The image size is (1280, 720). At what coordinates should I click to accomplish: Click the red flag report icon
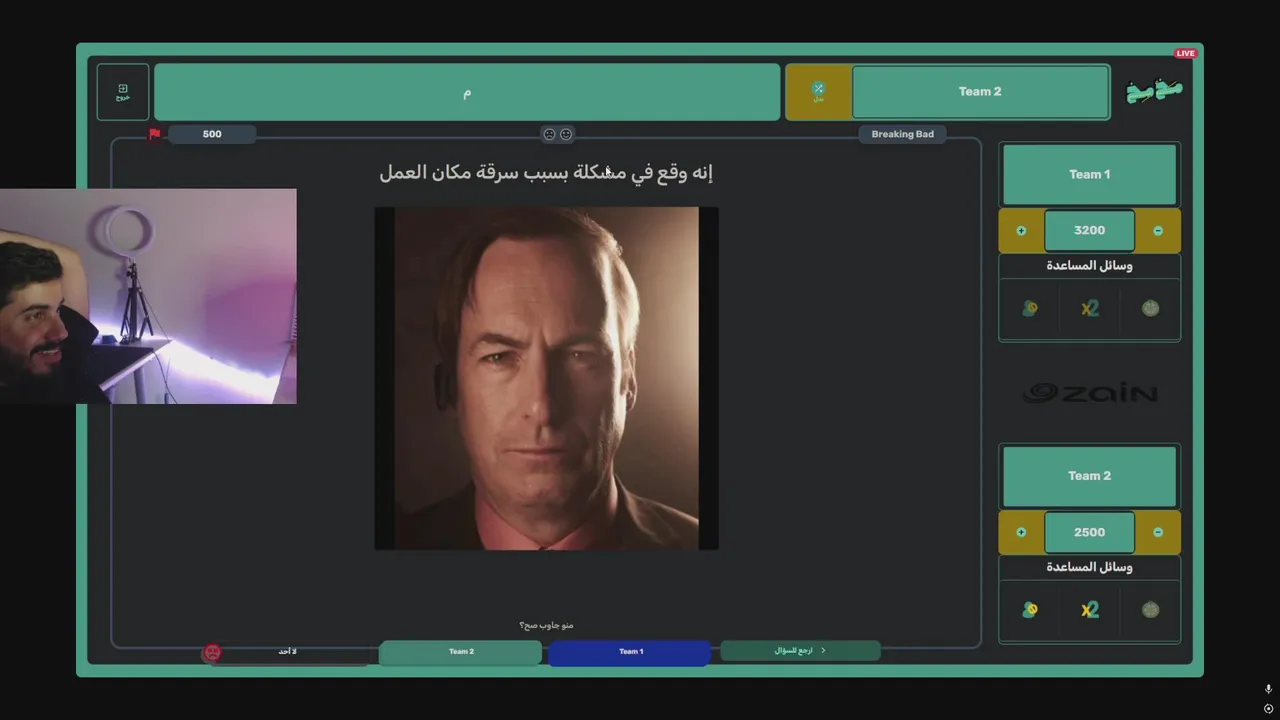tap(155, 134)
